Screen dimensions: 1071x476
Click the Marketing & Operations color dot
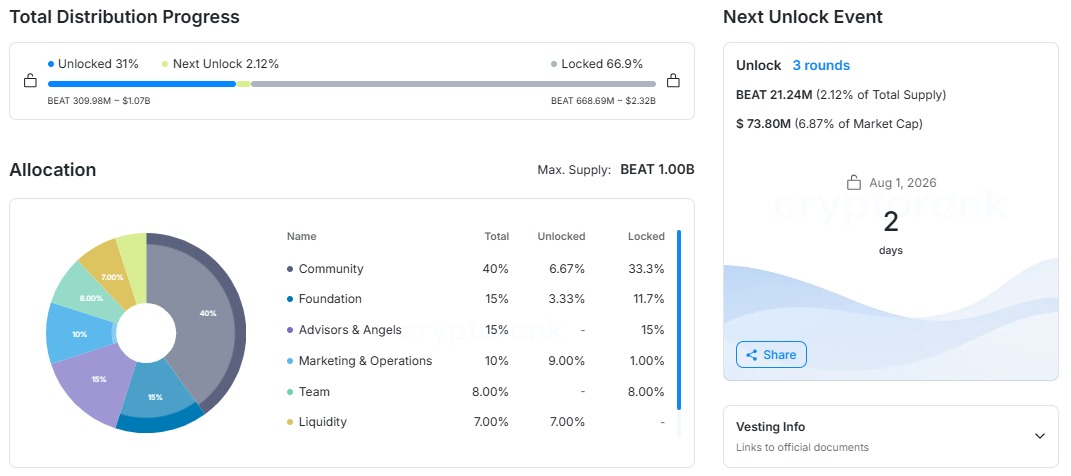(x=290, y=361)
